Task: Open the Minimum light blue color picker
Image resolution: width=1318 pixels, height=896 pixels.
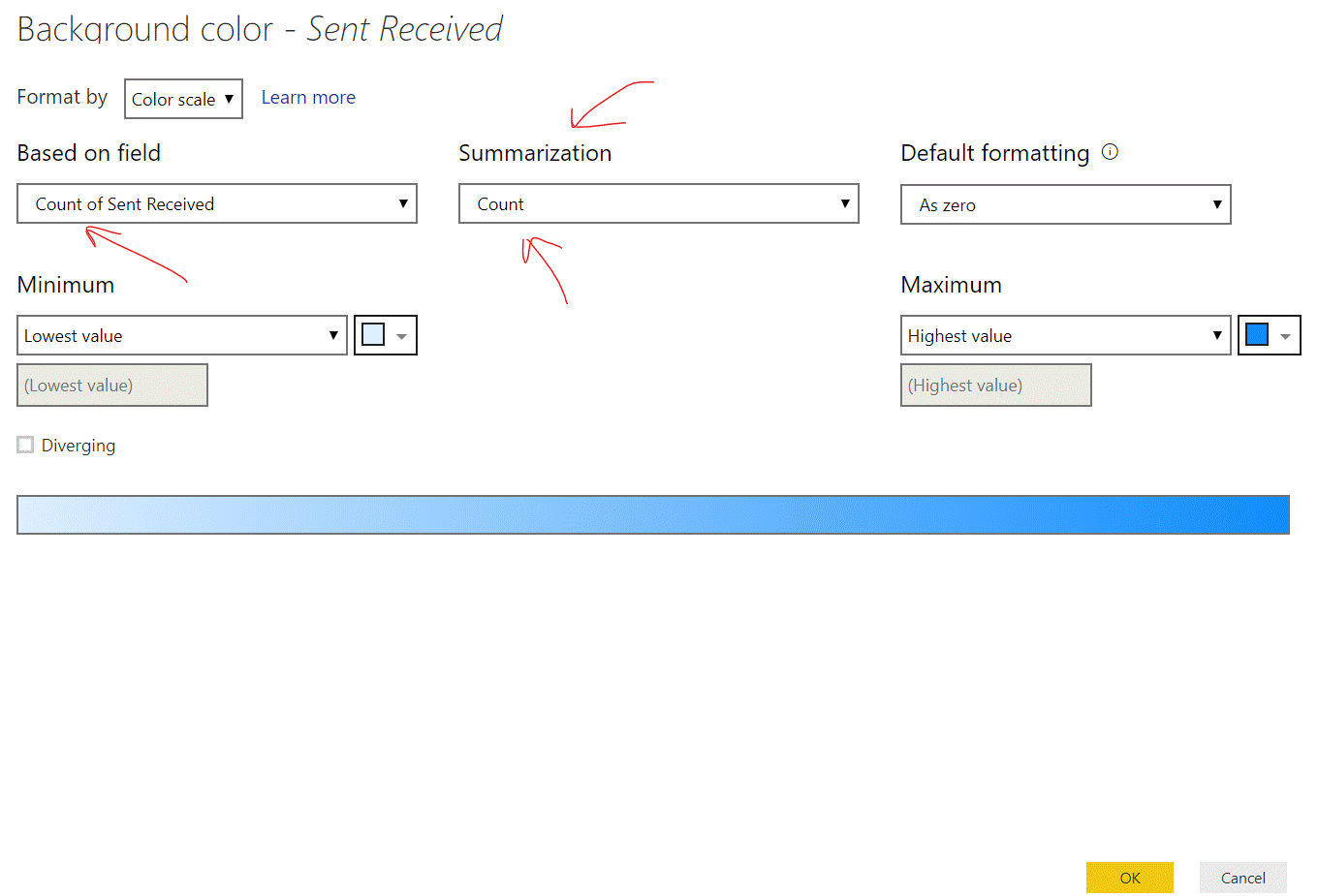Action: (x=386, y=335)
